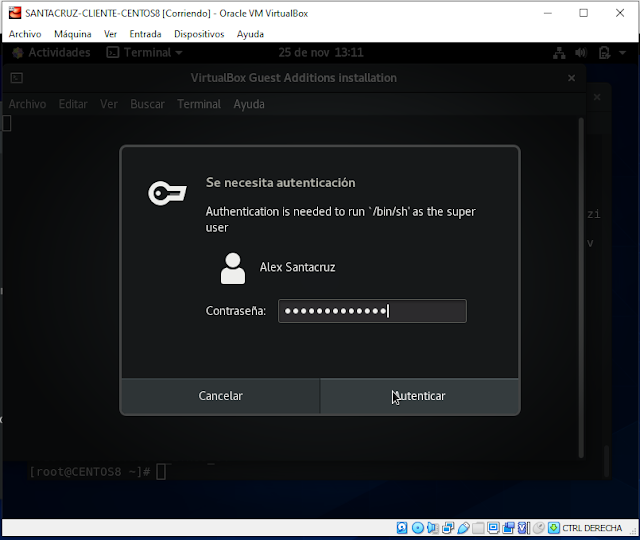Click the 'Authentication is needed to run' message
Screen dimensions: 640x540
tap(340, 219)
